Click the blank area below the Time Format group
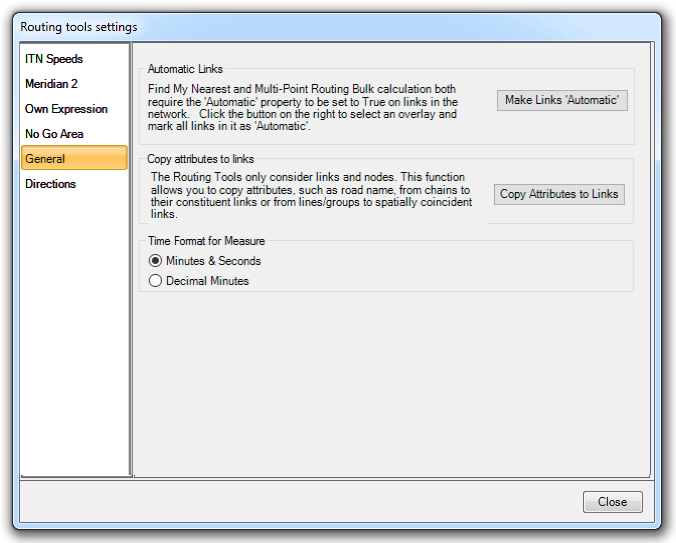 coord(390,380)
